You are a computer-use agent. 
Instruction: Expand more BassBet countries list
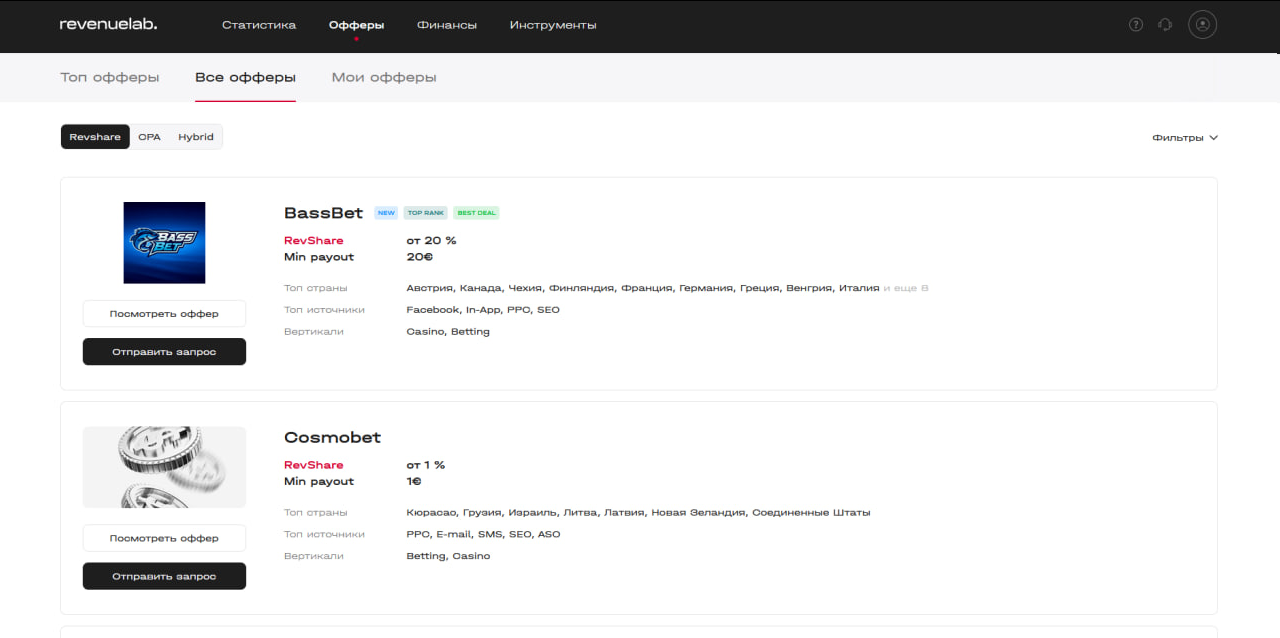[906, 288]
